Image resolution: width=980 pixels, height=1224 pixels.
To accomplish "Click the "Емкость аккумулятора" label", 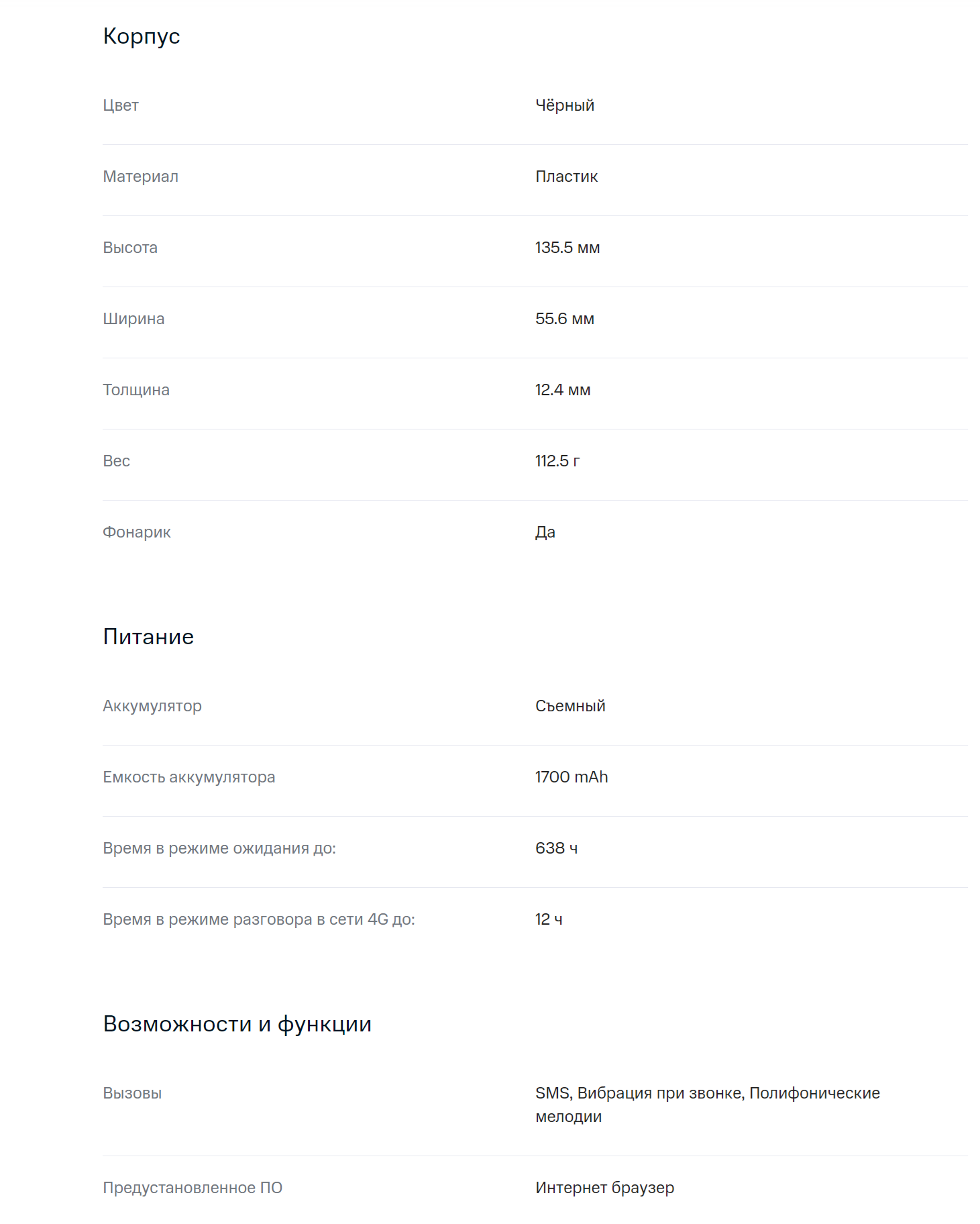I will click(x=189, y=777).
